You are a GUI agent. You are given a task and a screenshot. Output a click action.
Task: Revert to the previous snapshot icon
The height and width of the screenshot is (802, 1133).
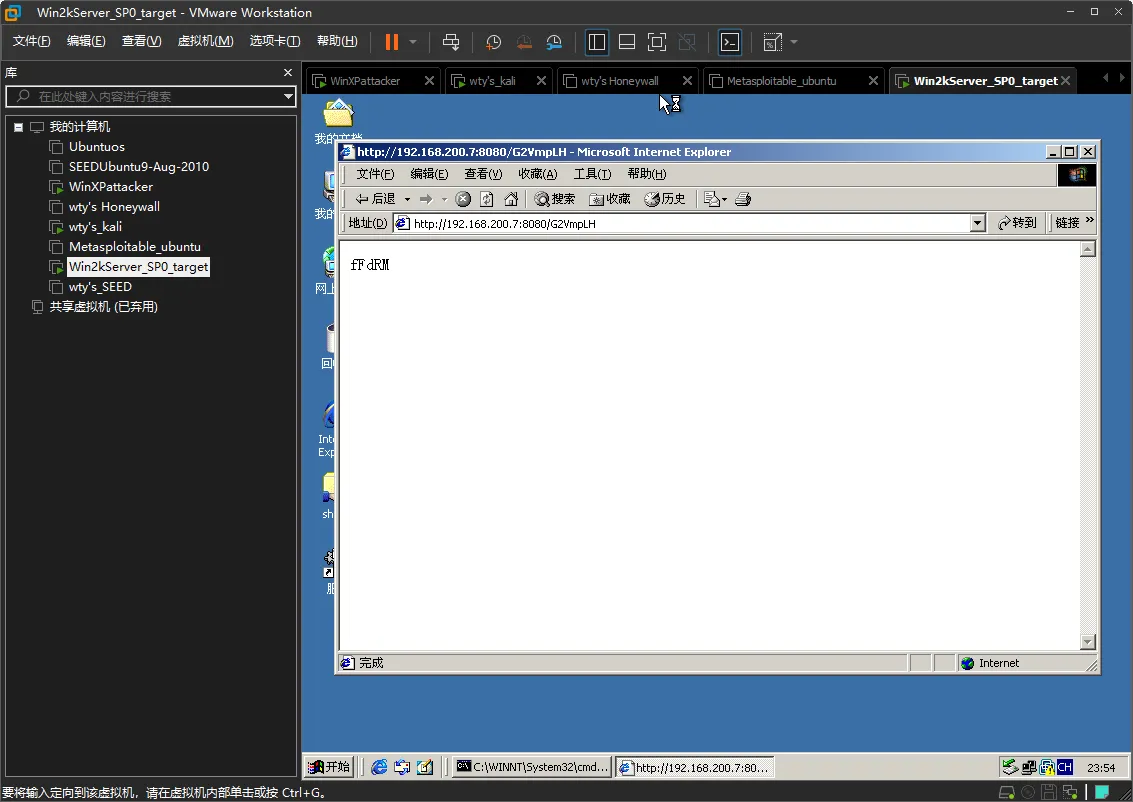(x=524, y=42)
